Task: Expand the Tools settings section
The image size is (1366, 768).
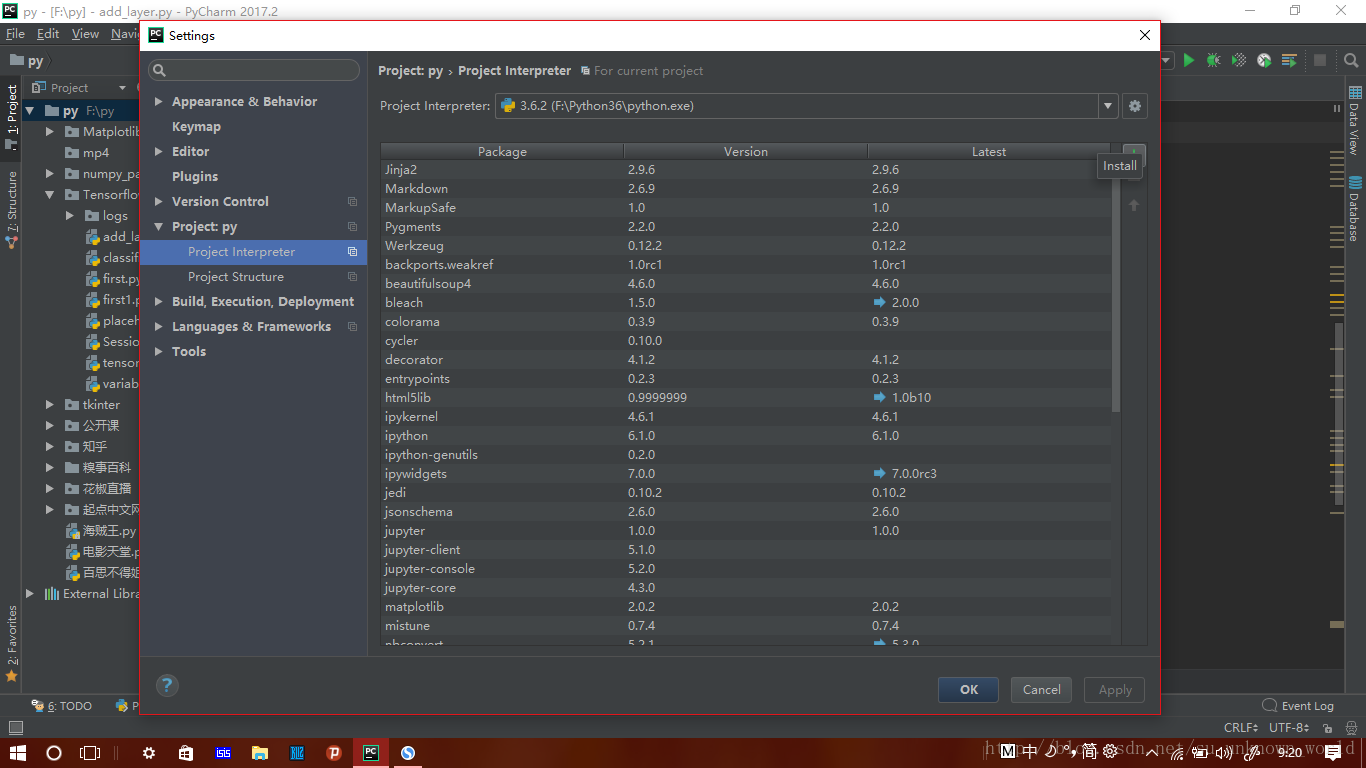Action: 159,352
